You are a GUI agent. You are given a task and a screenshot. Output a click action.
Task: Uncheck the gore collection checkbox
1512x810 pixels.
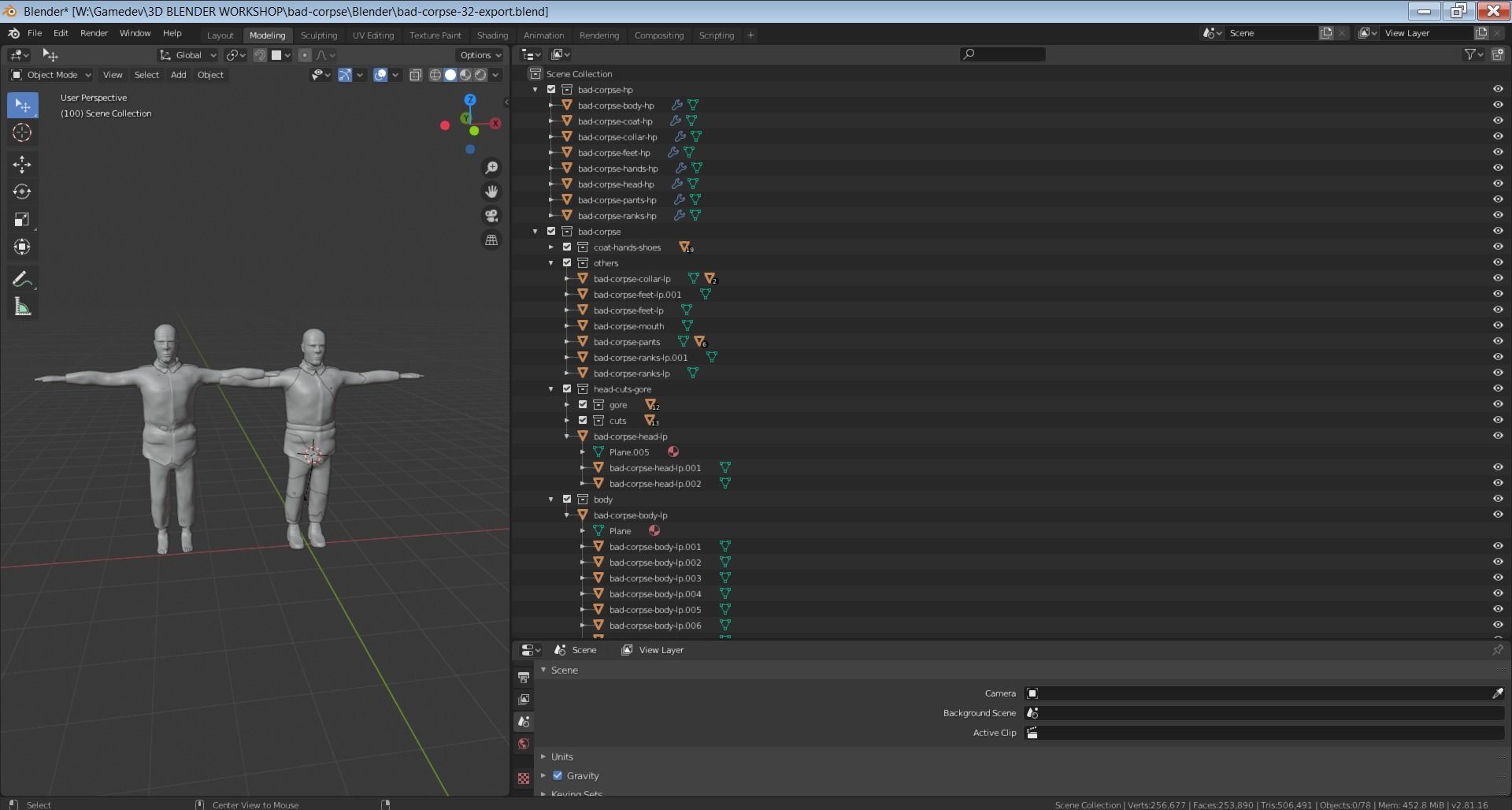583,404
